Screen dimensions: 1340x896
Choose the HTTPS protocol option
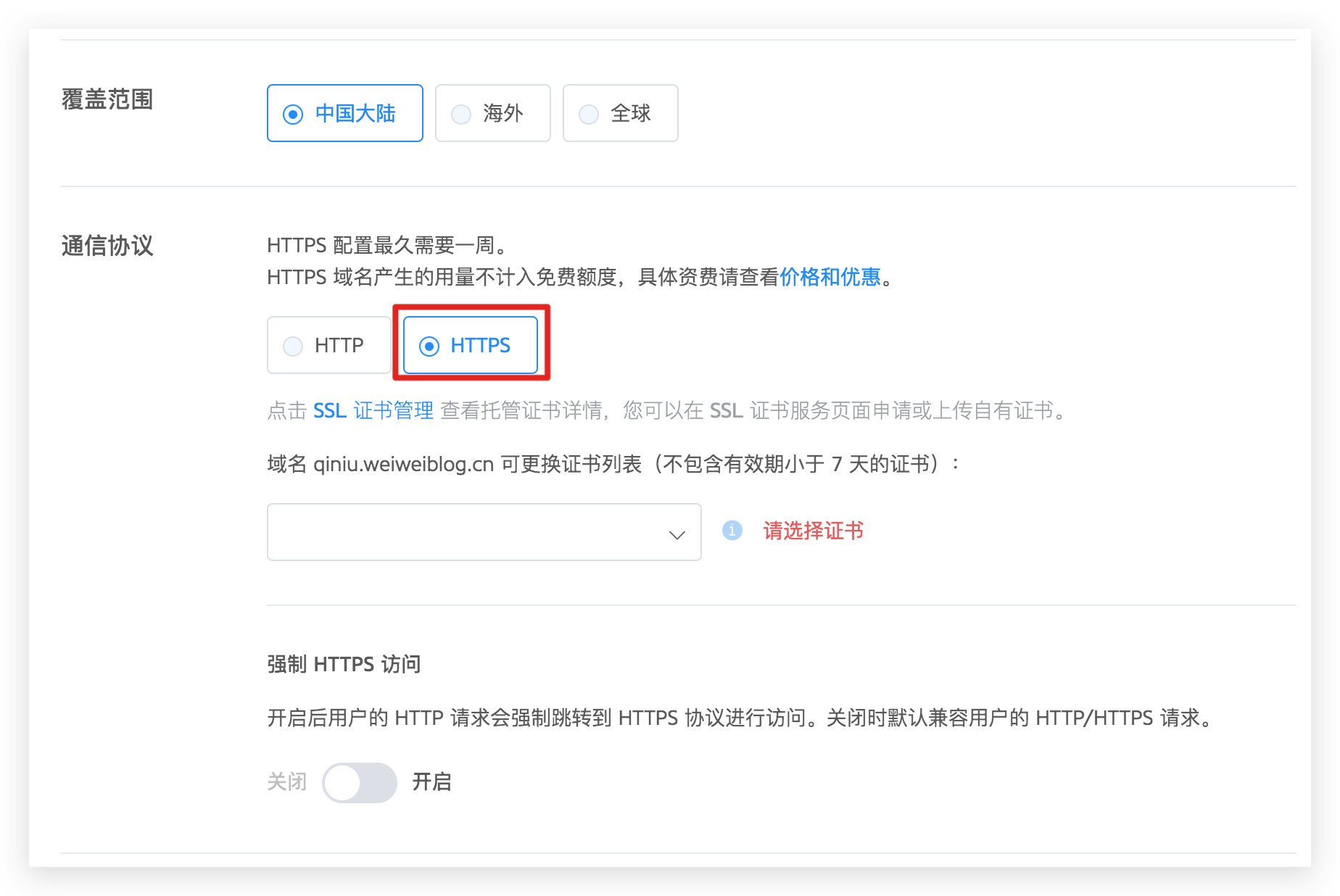pyautogui.click(x=470, y=345)
